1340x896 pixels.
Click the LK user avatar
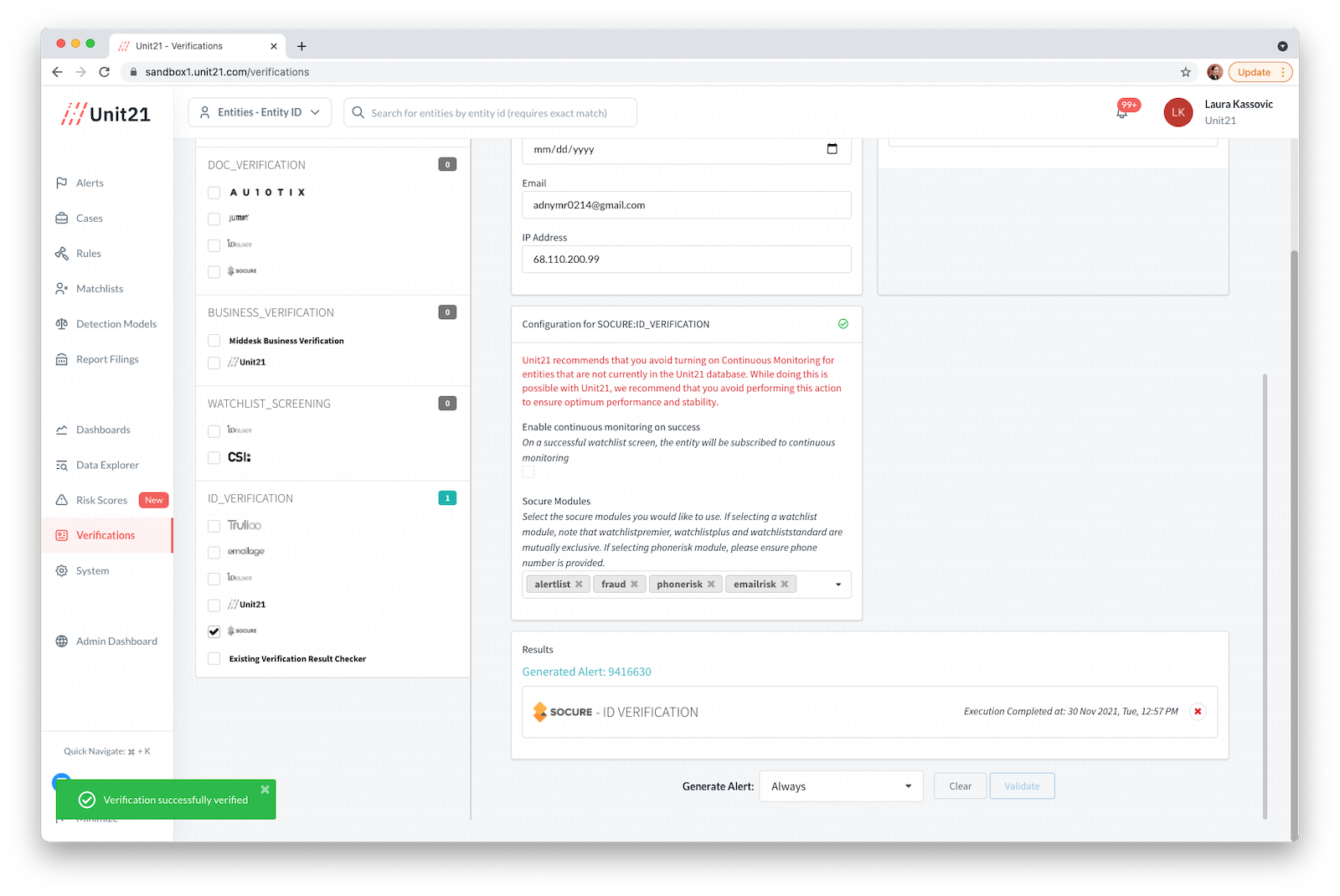point(1178,112)
